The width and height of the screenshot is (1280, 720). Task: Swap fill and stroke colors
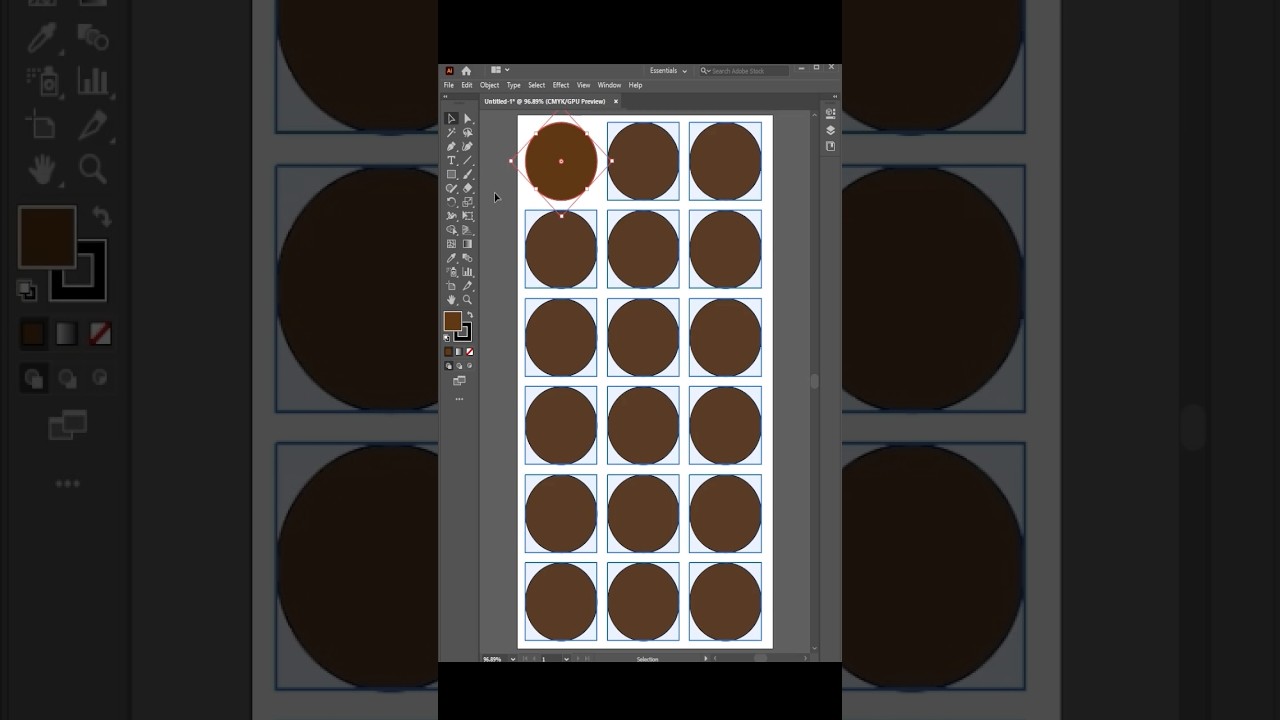tap(469, 315)
